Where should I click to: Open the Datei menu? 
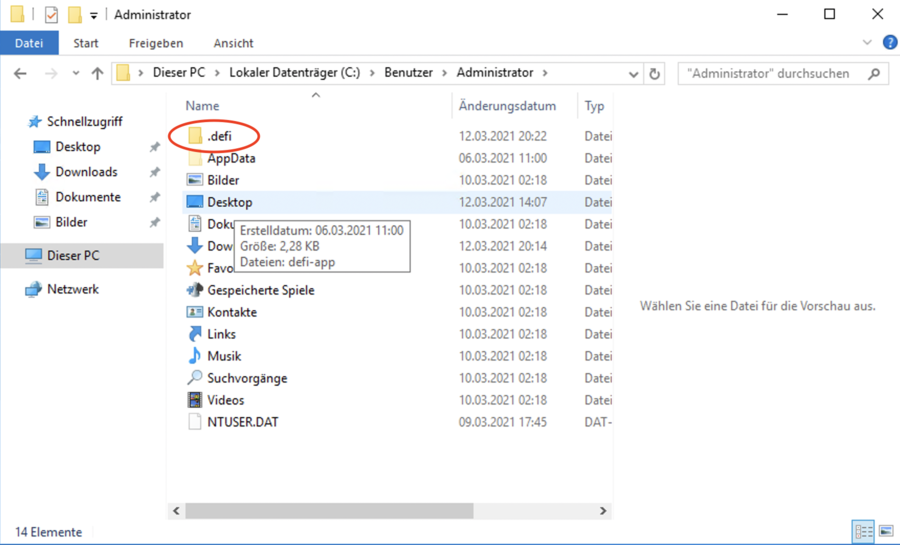tap(29, 43)
